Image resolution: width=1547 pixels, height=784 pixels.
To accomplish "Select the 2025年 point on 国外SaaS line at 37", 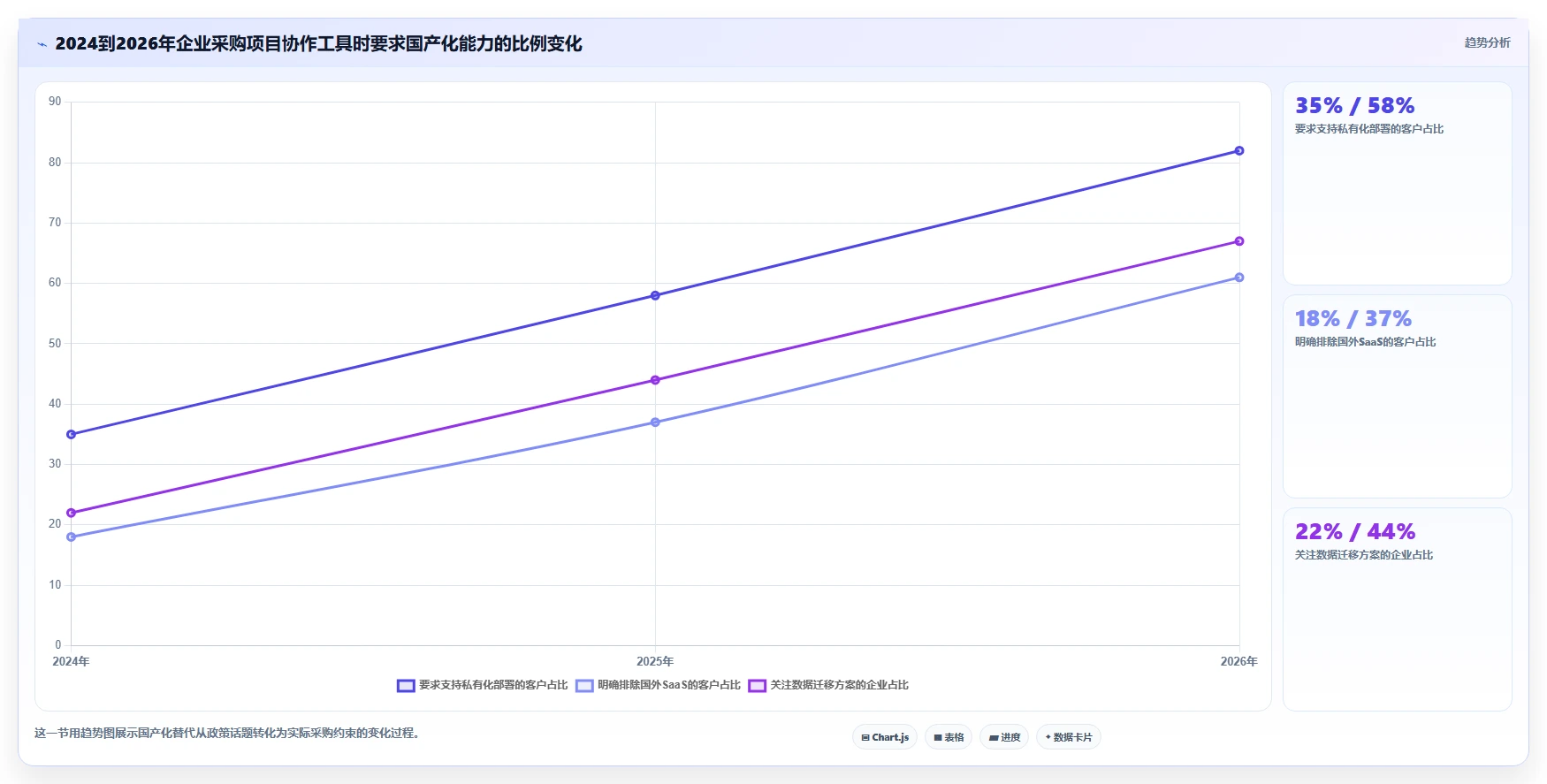I will tap(655, 422).
